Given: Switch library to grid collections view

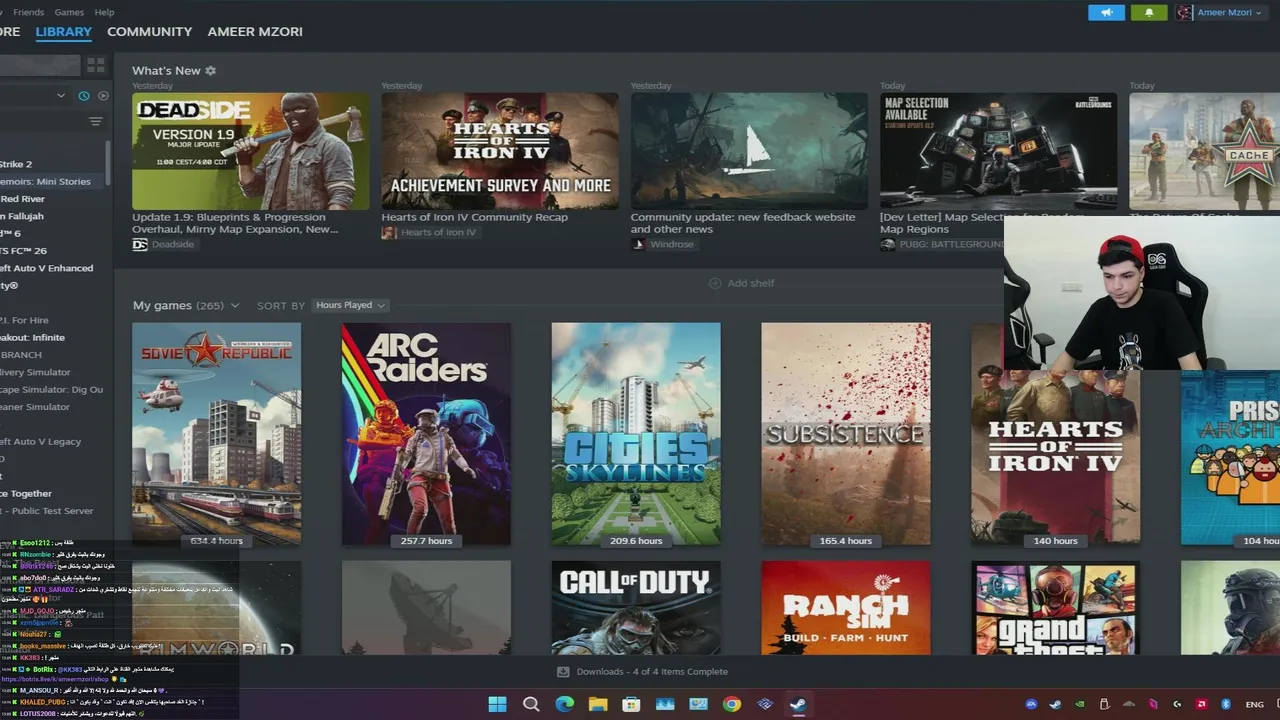Looking at the screenshot, I should coord(96,65).
